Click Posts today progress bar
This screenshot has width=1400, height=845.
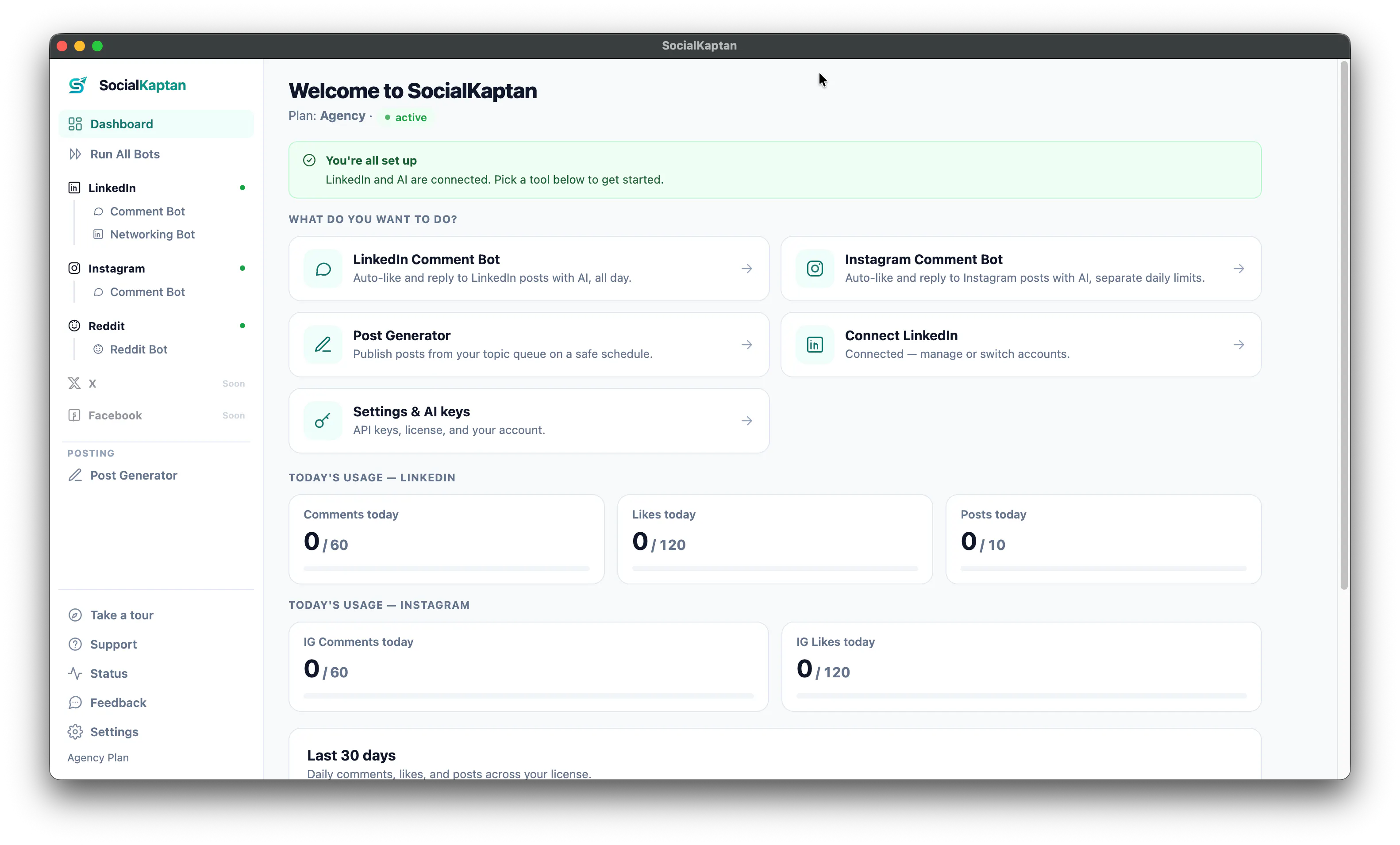click(1104, 568)
